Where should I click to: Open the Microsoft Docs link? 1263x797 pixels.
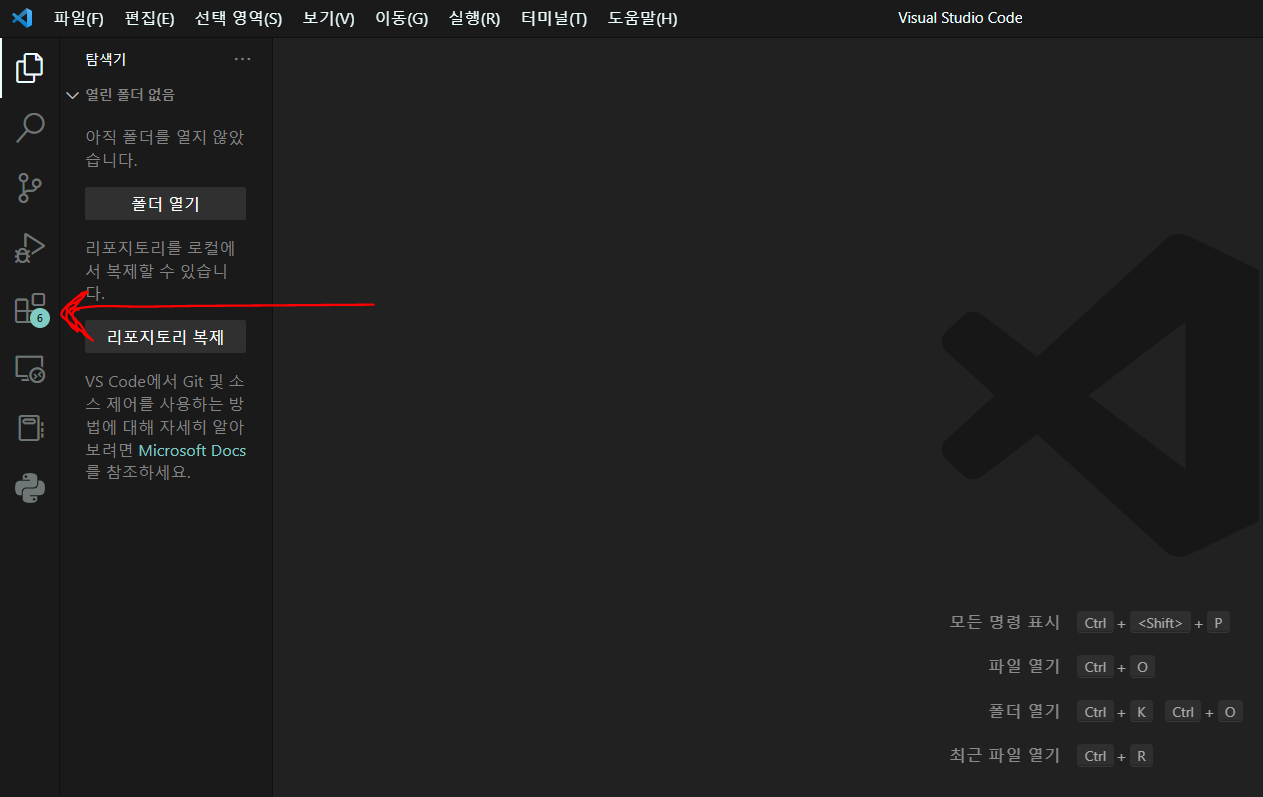click(192, 450)
